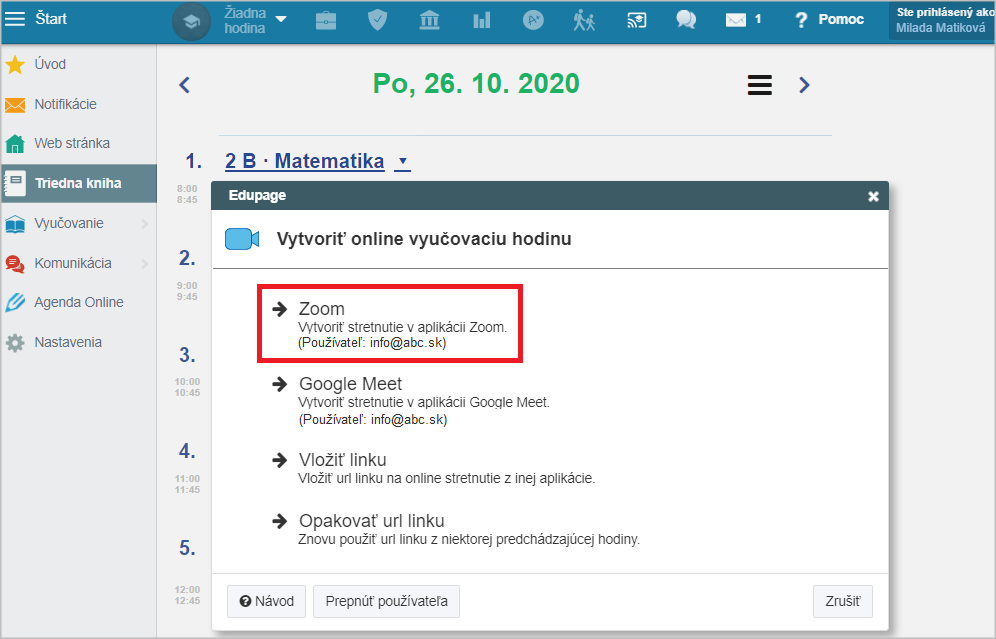
Task: Open the Návod guide button
Action: [x=267, y=602]
